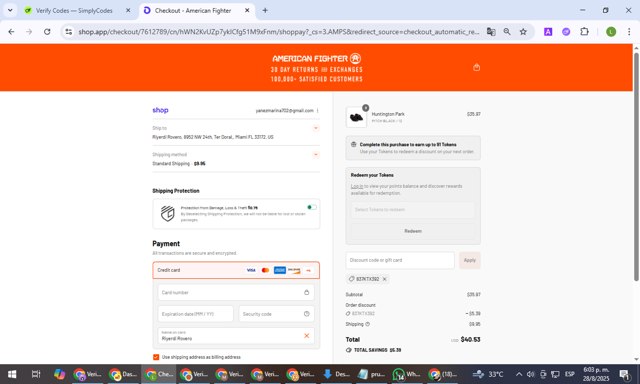Toggle Use shipping address as billing address

(156, 357)
